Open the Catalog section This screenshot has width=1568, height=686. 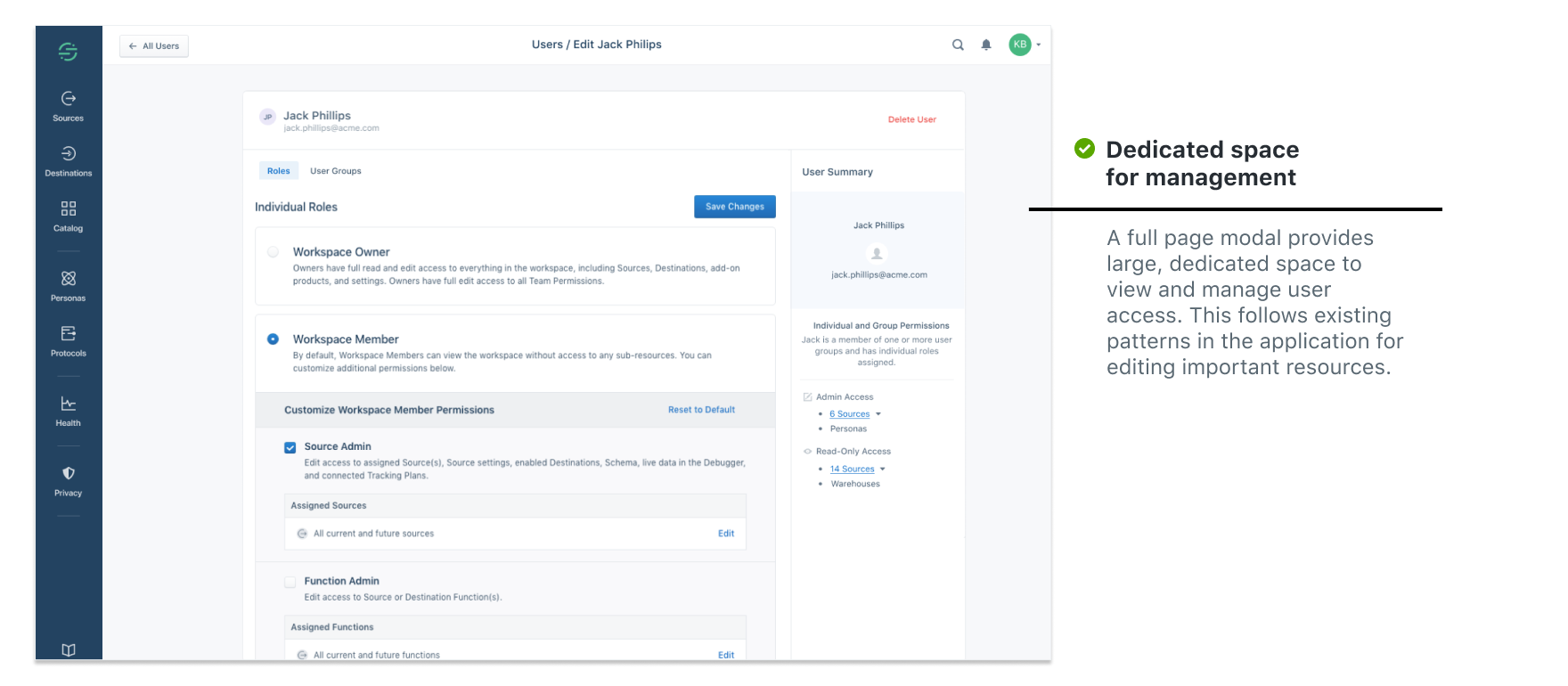click(x=68, y=216)
